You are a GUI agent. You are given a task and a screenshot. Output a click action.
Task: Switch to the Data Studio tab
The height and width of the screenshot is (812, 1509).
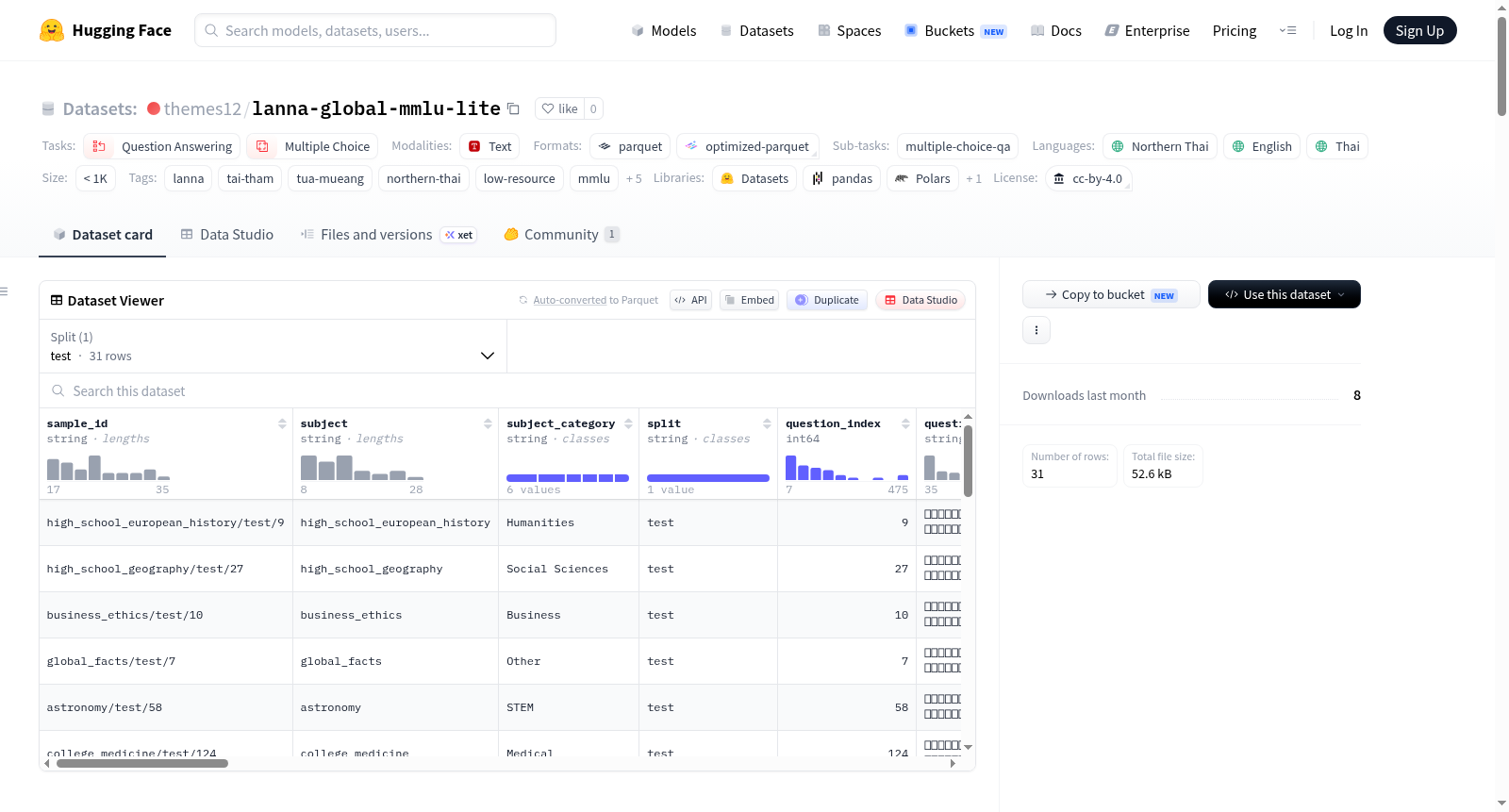pyautogui.click(x=226, y=235)
